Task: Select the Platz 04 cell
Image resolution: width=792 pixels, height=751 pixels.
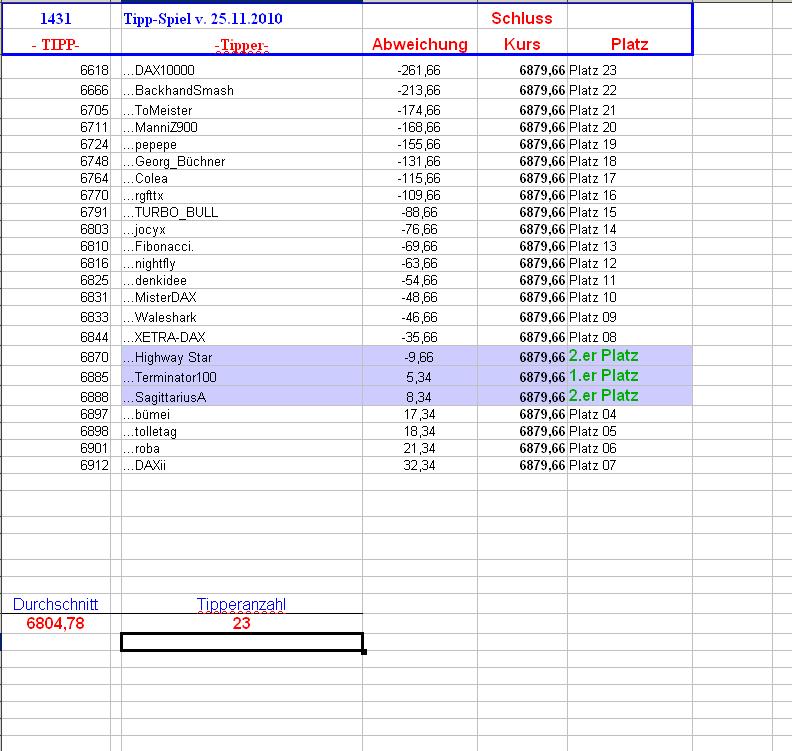Action: click(x=629, y=415)
